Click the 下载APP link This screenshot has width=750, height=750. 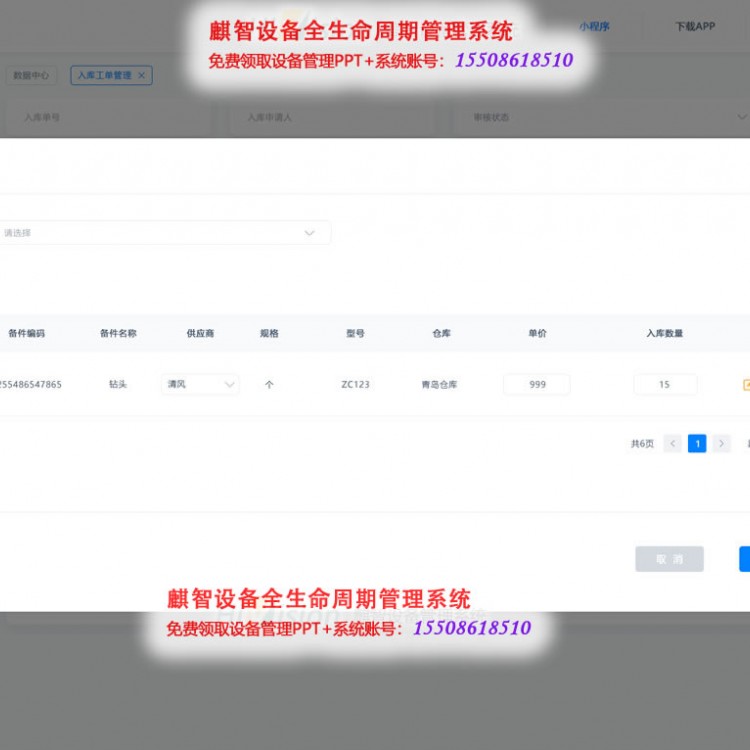(695, 27)
